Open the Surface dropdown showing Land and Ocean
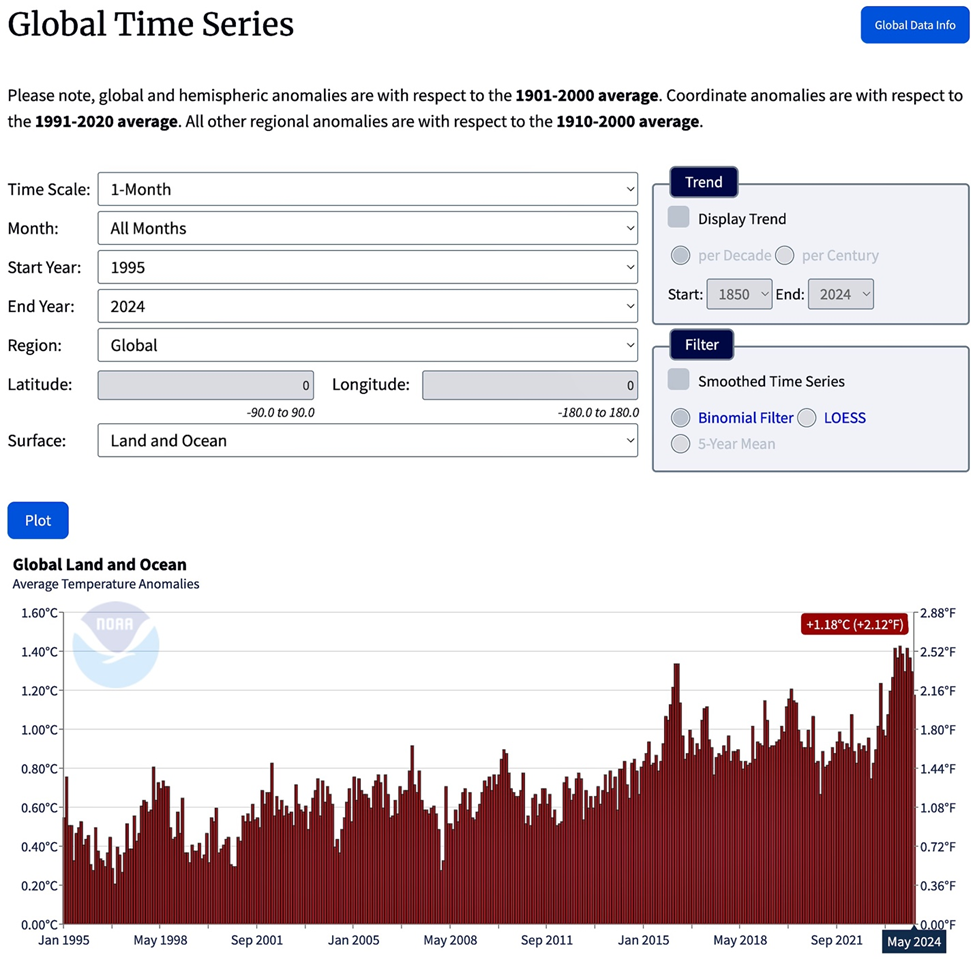The height and width of the screenshot is (959, 975). pos(367,440)
